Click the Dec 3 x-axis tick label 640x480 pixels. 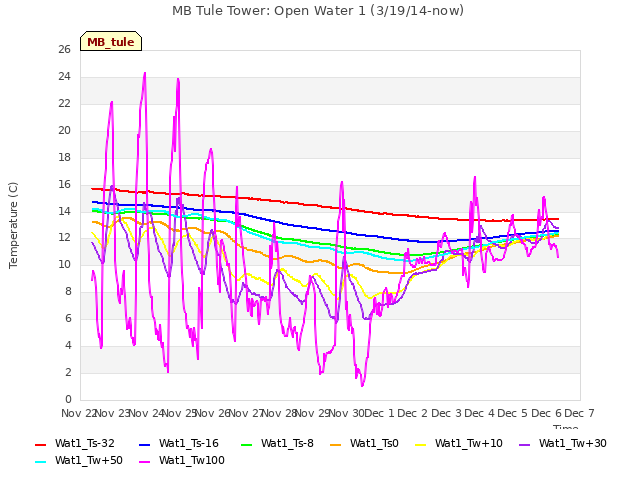coord(446,413)
